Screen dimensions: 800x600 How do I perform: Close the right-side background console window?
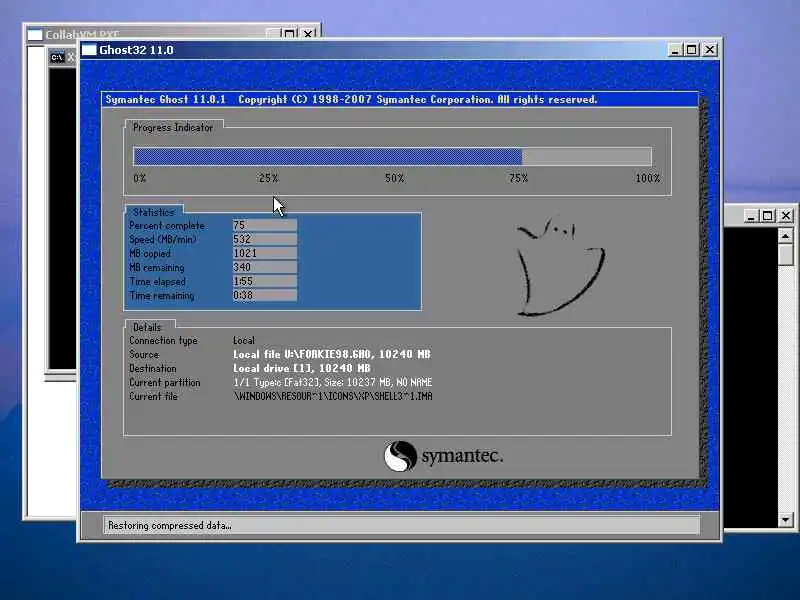(786, 216)
